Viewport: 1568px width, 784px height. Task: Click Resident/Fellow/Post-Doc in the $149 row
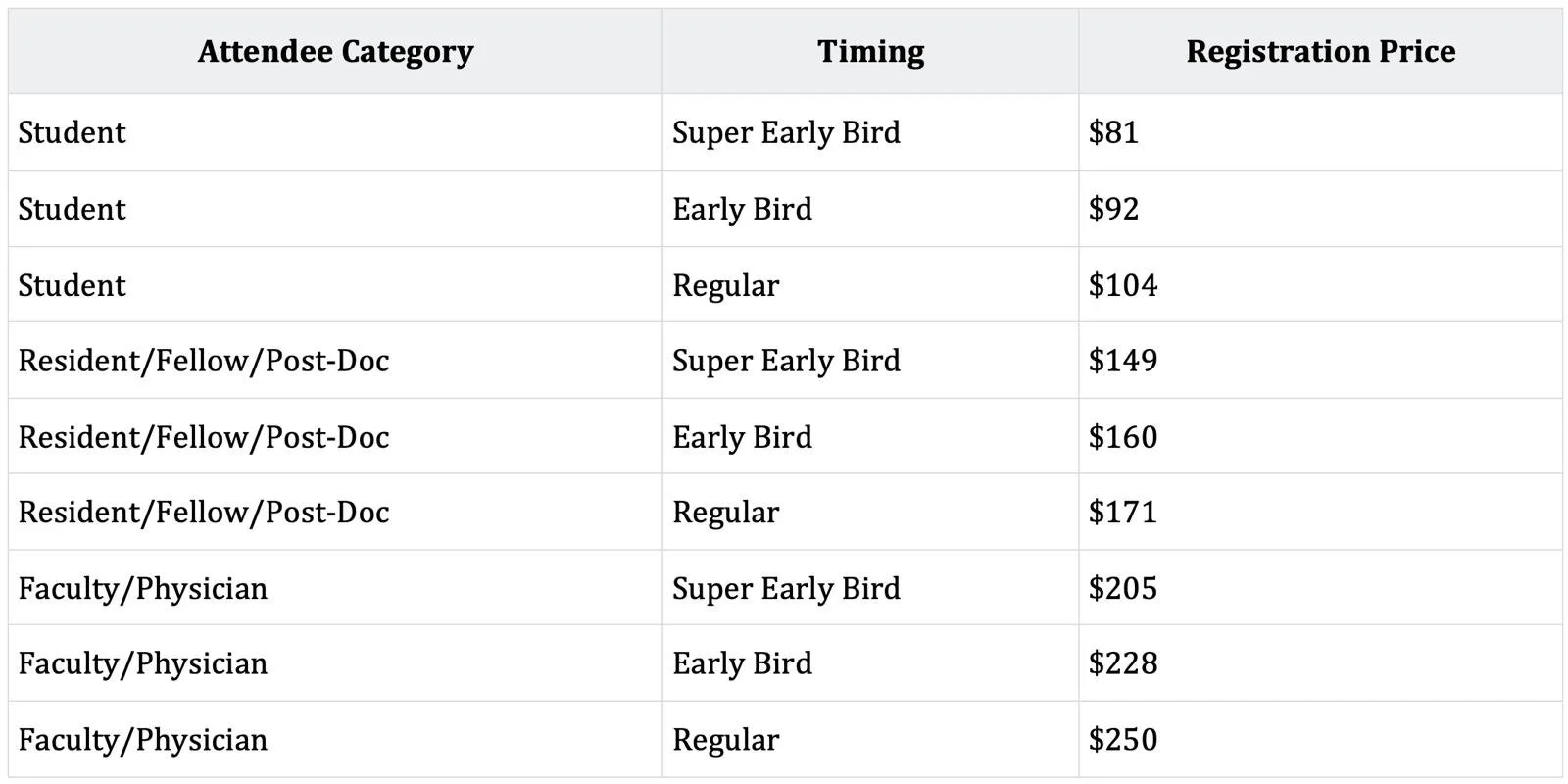(204, 361)
